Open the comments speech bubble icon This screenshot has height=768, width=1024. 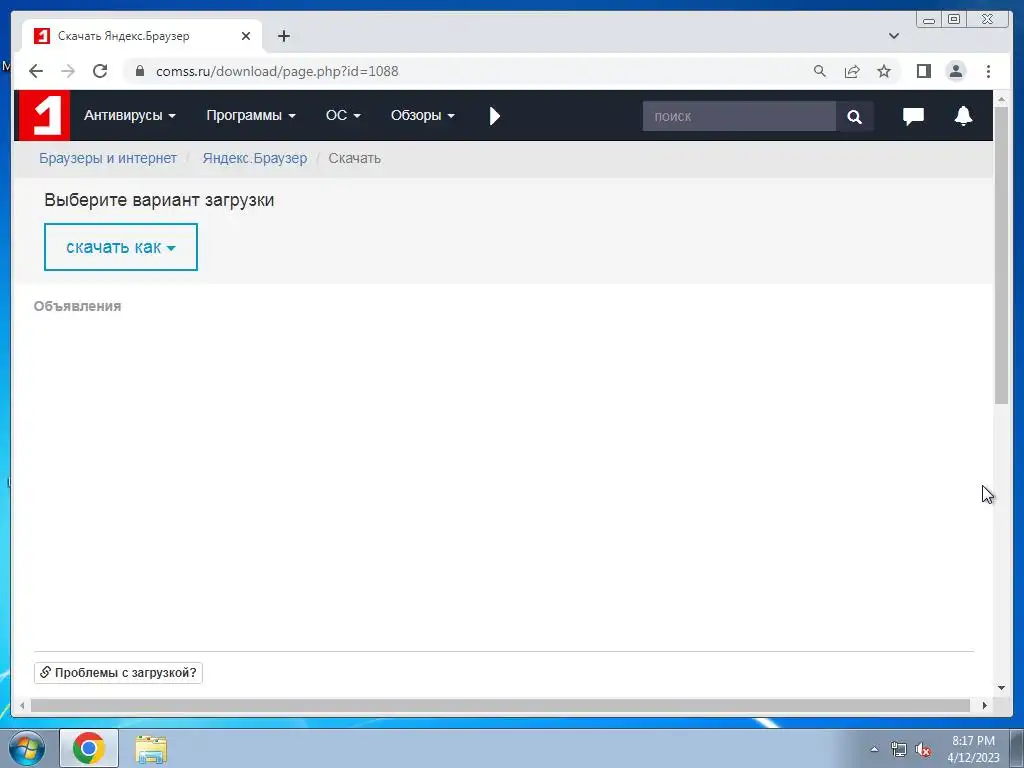(913, 116)
